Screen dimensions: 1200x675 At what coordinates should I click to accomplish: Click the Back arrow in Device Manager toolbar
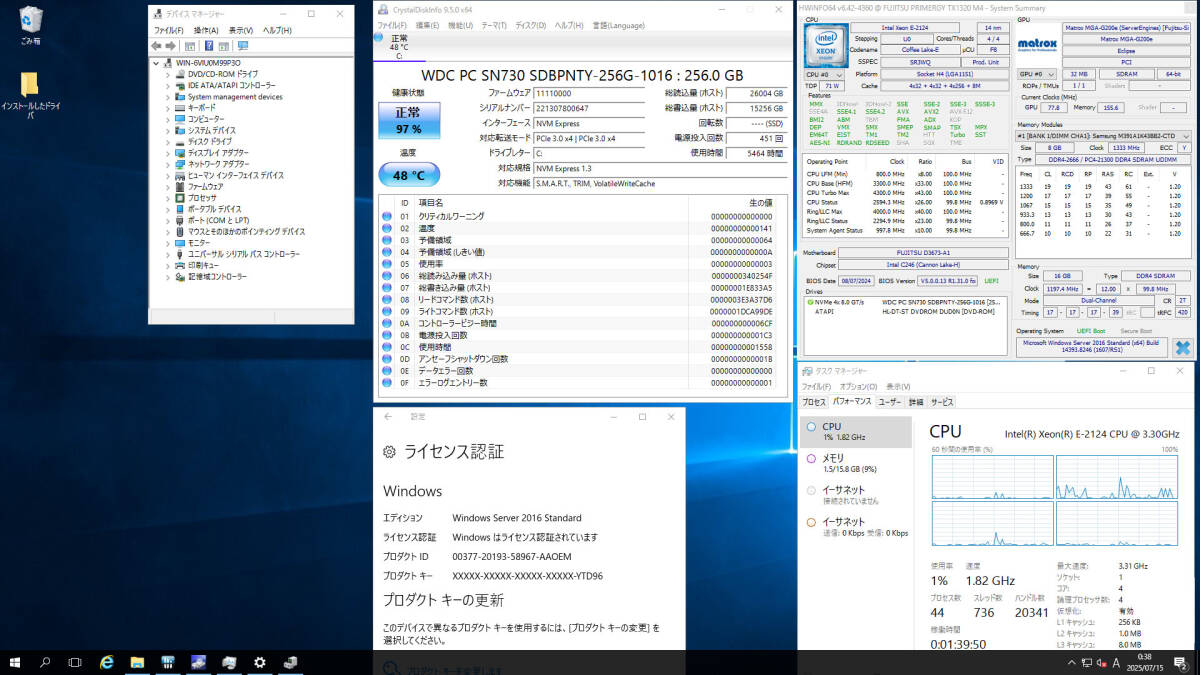(157, 46)
